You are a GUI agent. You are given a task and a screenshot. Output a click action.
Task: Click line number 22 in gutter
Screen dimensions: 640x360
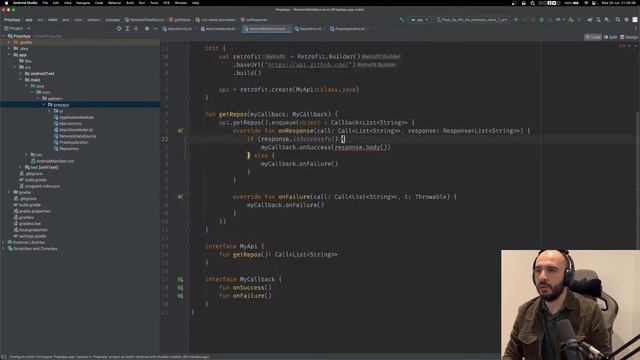(164, 139)
